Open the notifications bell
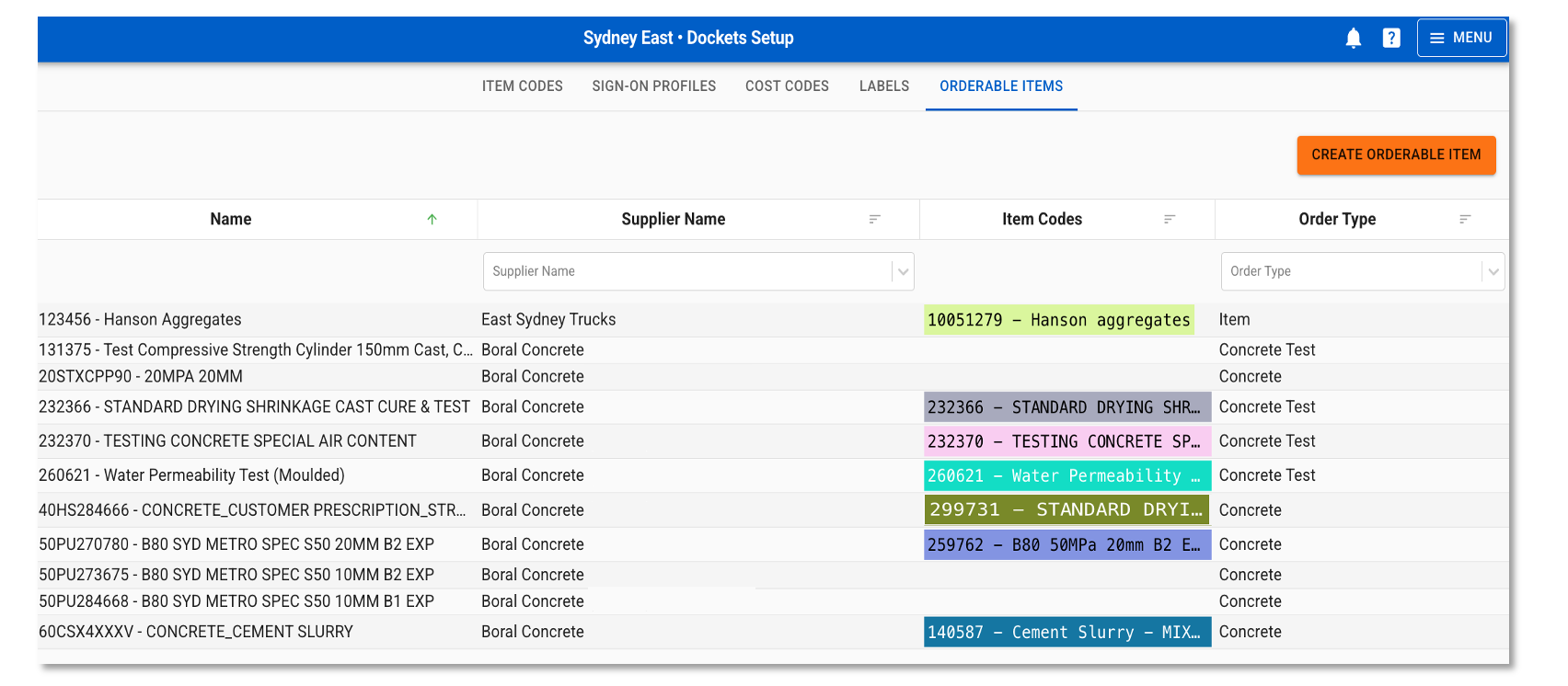 1353,38
